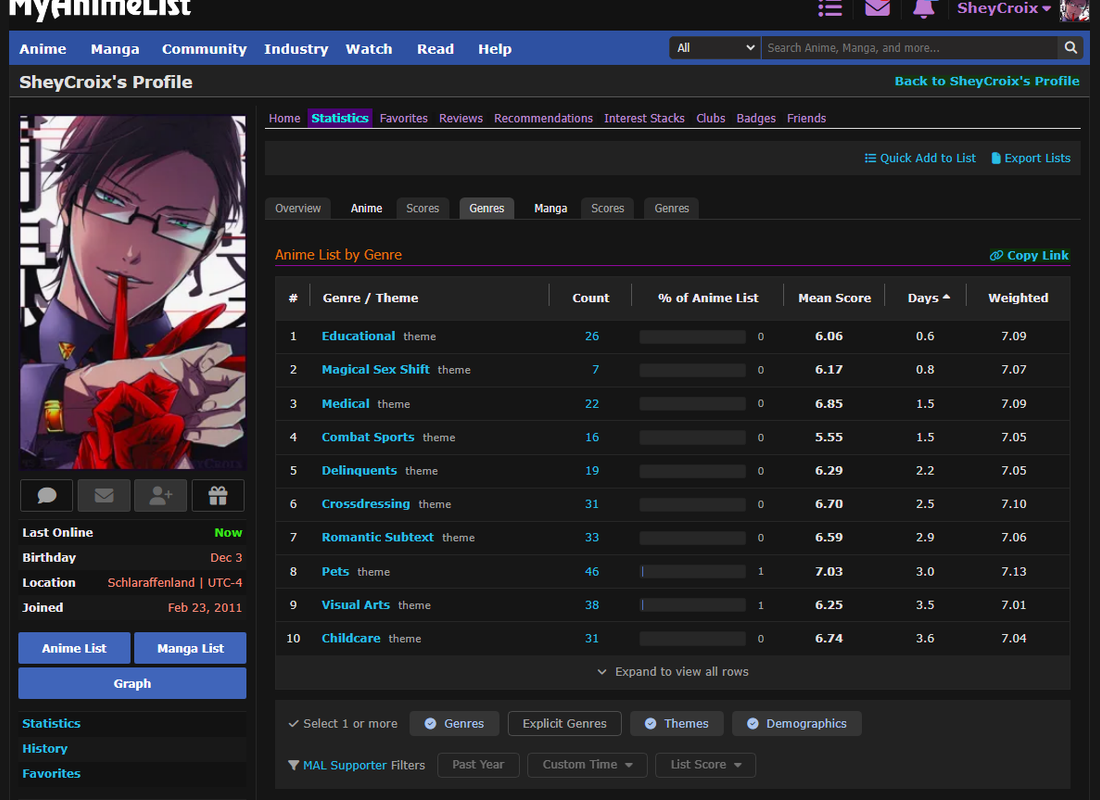1100x800 pixels.
Task: Open the Crossdressing theme link
Action: [365, 503]
